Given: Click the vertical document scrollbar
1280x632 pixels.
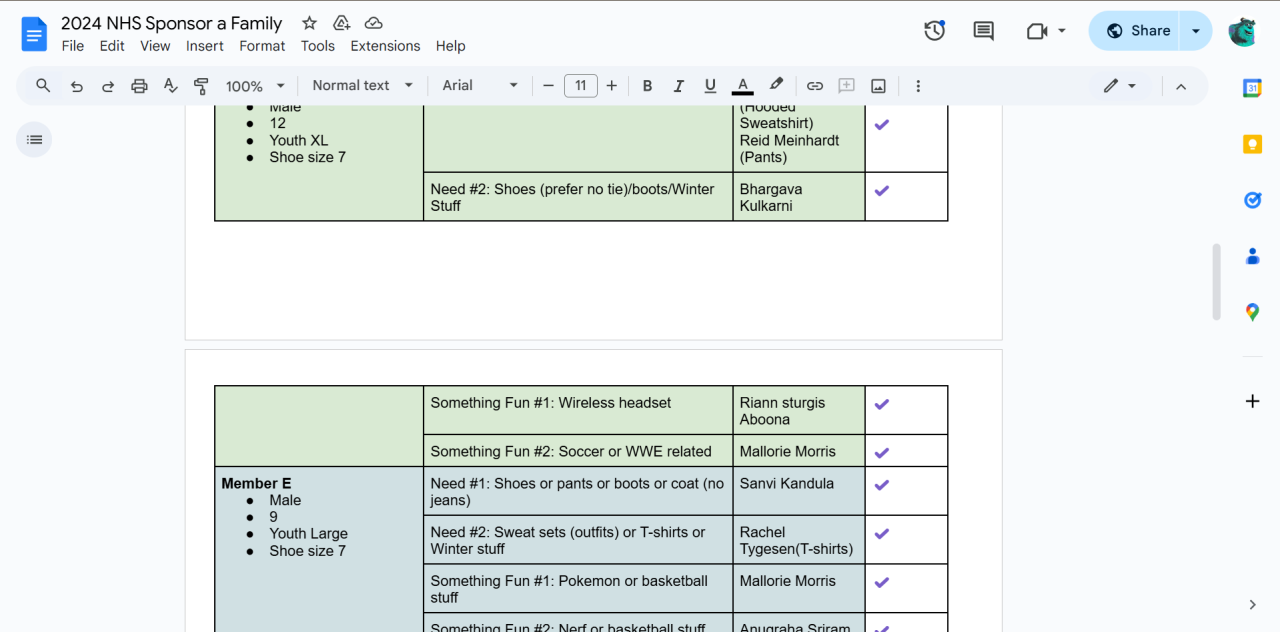Looking at the screenshot, I should pos(1216,282).
